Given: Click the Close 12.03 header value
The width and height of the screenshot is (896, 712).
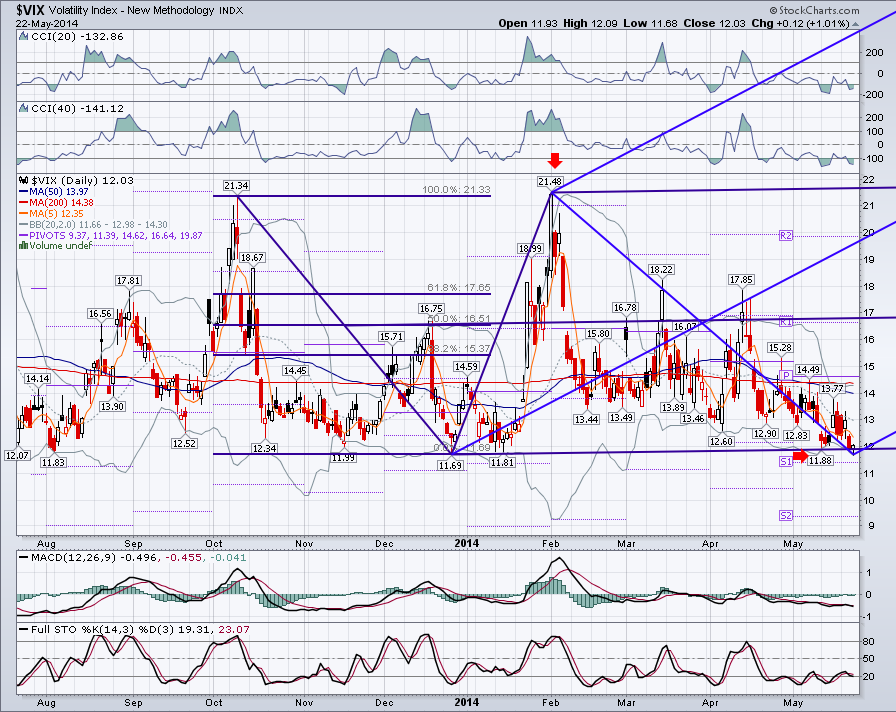Looking at the screenshot, I should pos(714,23).
